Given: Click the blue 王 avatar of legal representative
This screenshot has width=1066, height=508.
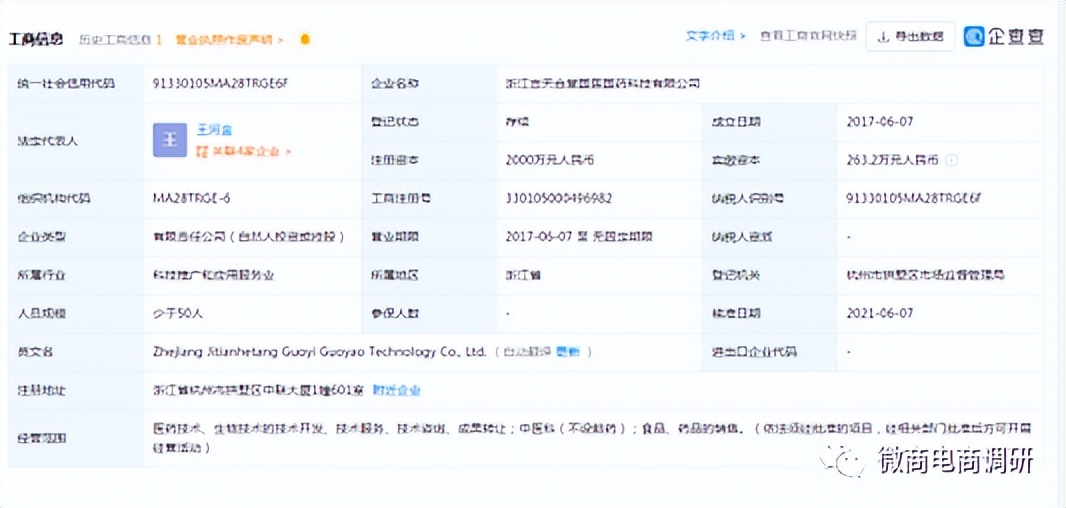Looking at the screenshot, I should [170, 141].
